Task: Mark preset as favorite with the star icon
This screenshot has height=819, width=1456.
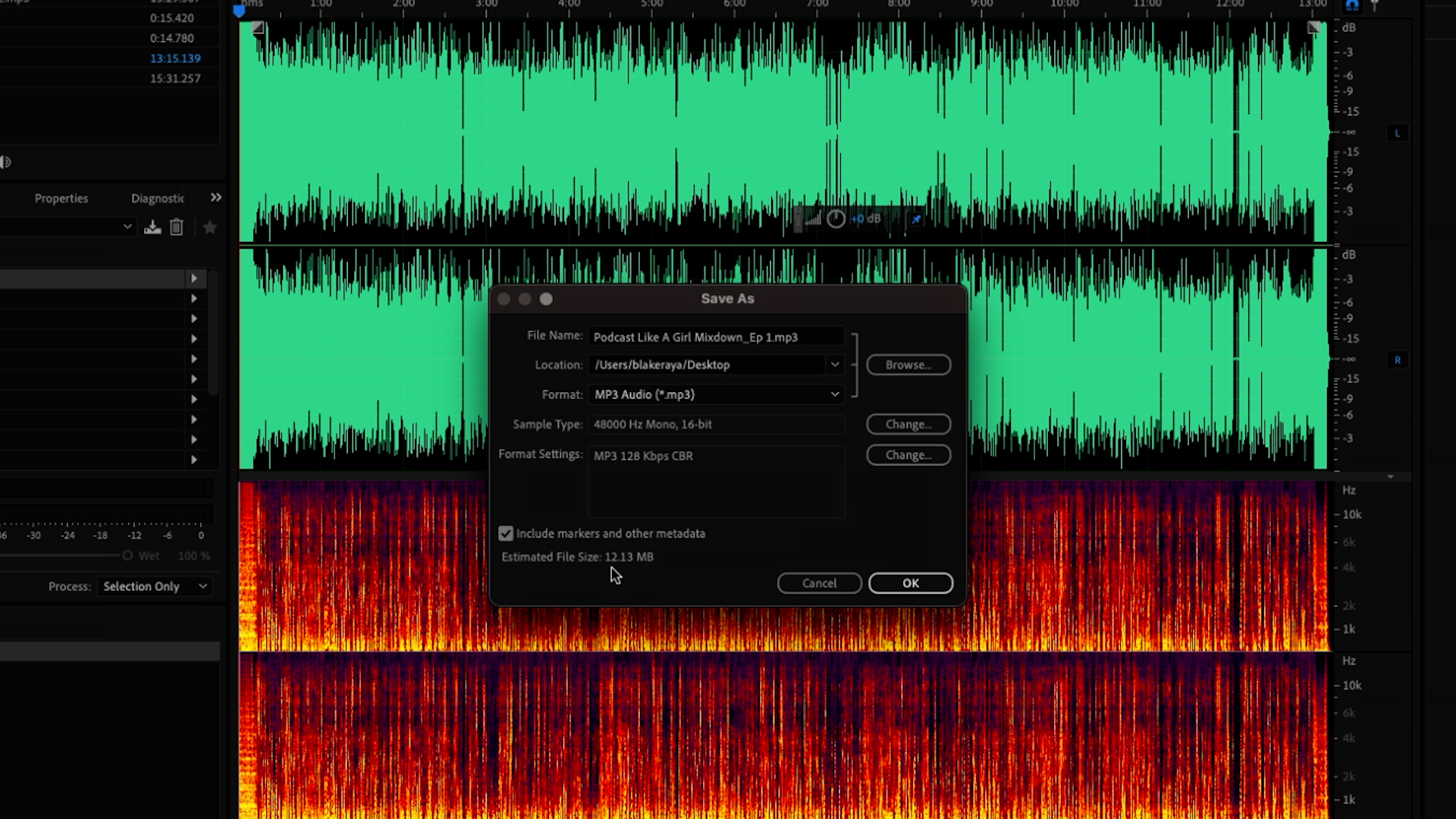Action: click(x=210, y=227)
